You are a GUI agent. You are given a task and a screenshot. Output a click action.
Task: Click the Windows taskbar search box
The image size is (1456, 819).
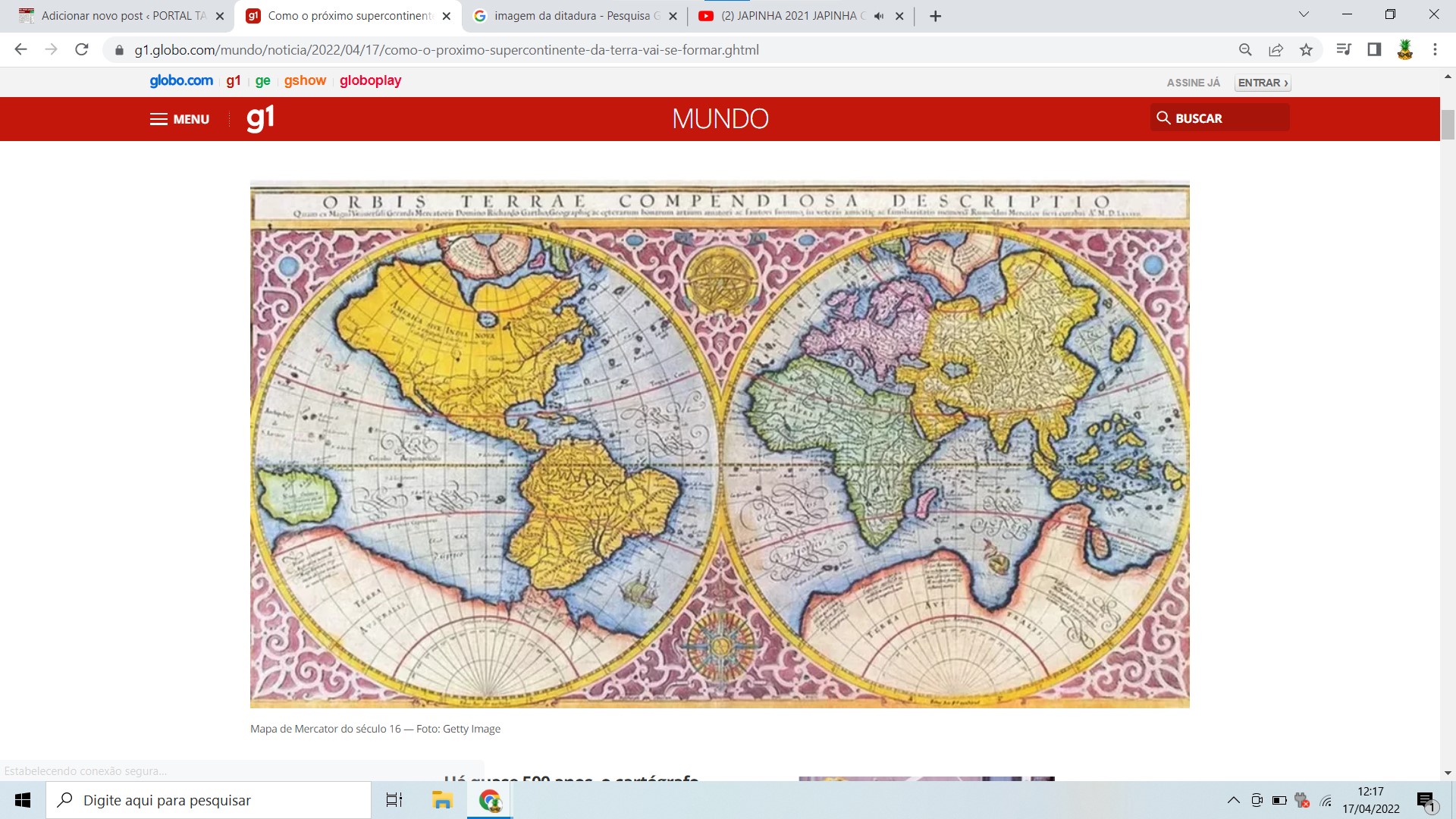(209, 800)
